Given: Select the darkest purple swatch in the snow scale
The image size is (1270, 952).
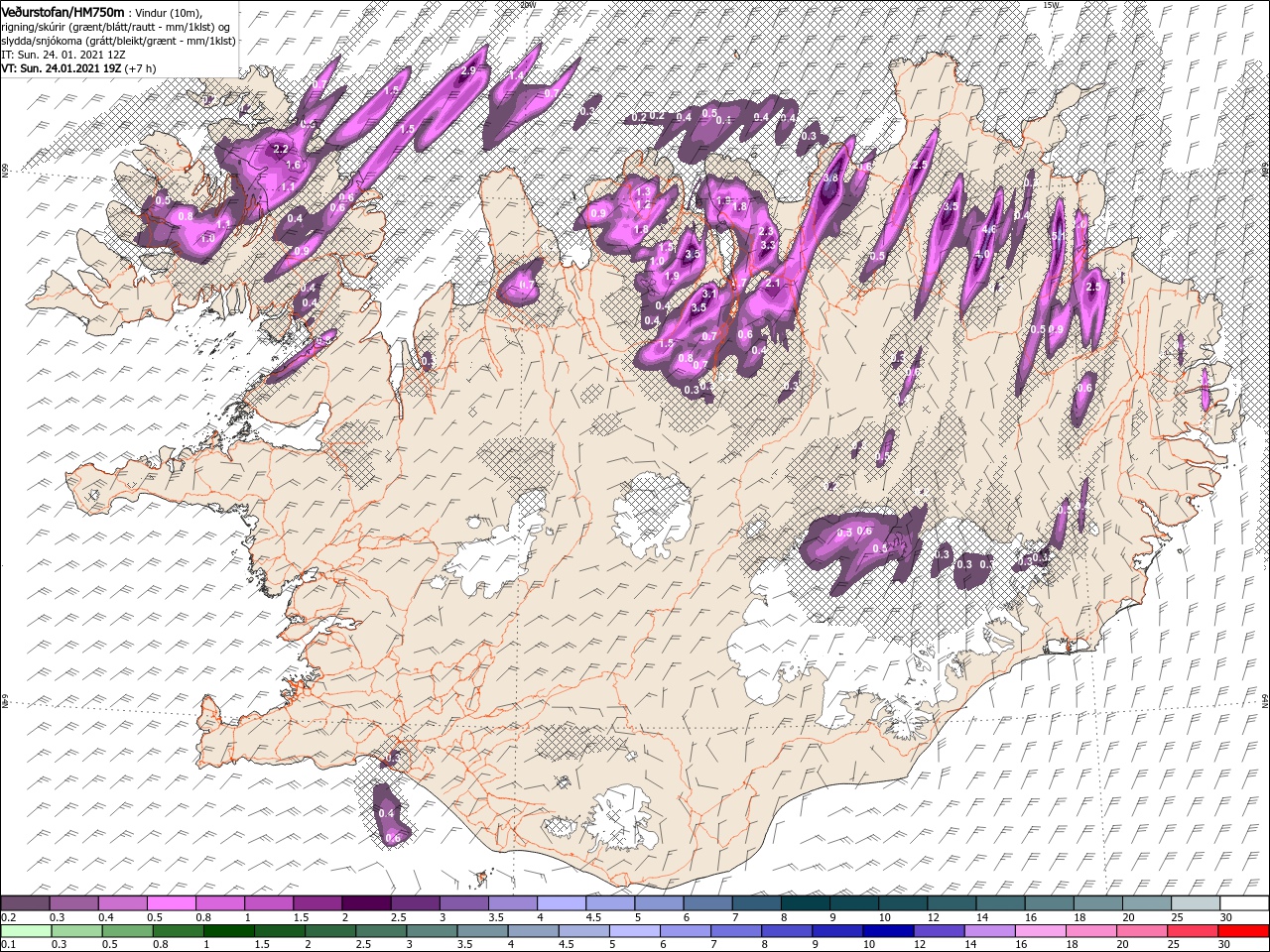Looking at the screenshot, I should pos(366,903).
